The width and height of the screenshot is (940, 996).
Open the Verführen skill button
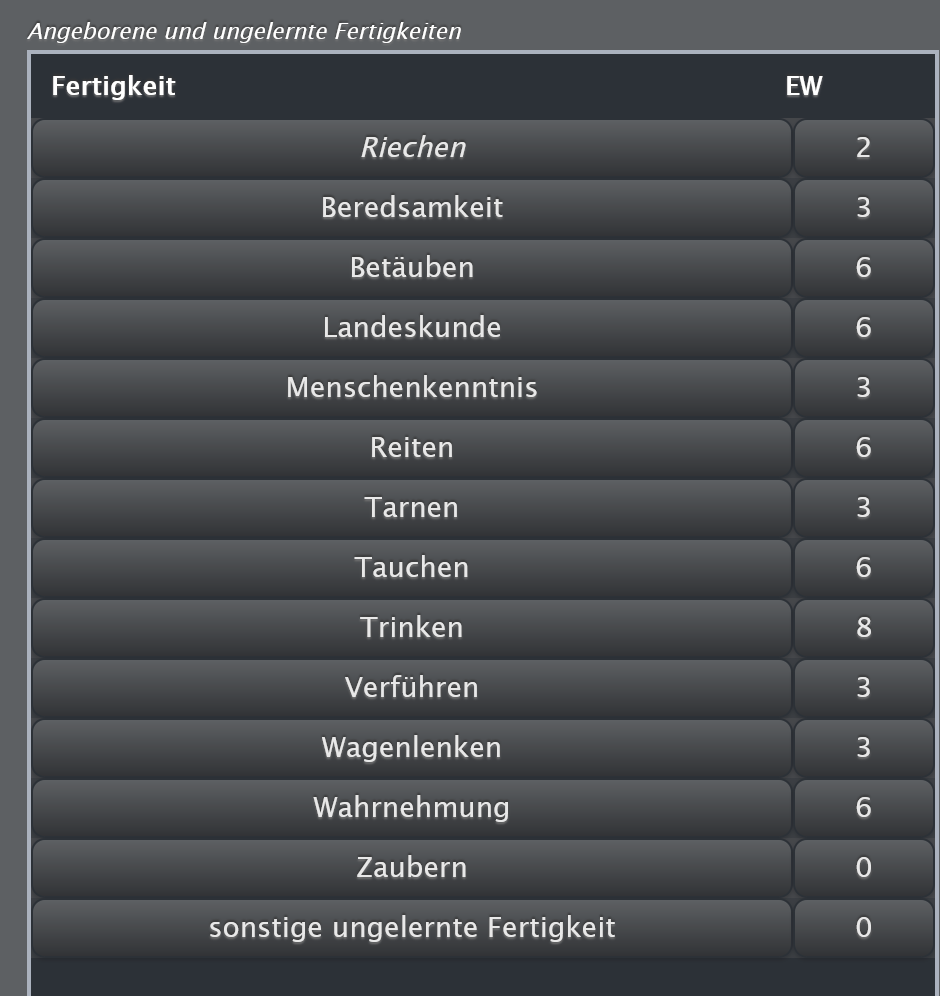(412, 688)
